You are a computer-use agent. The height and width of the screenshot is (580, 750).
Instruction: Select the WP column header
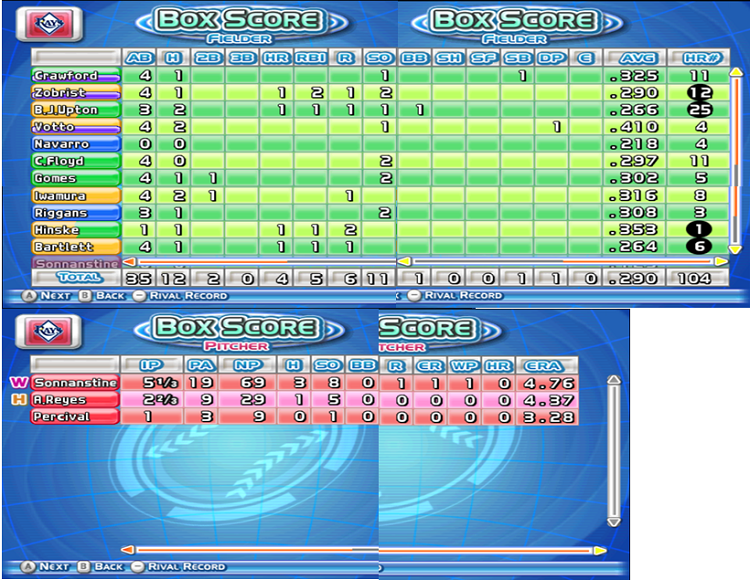[x=465, y=366]
